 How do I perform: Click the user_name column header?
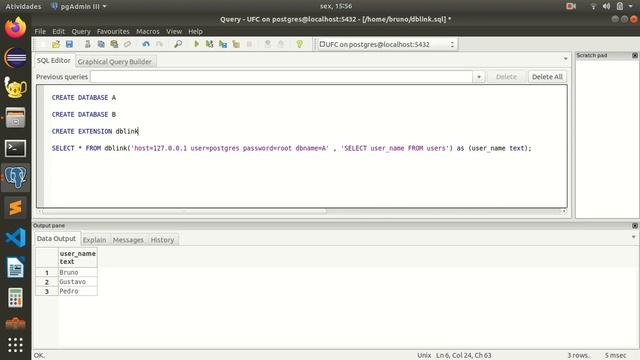(78, 258)
